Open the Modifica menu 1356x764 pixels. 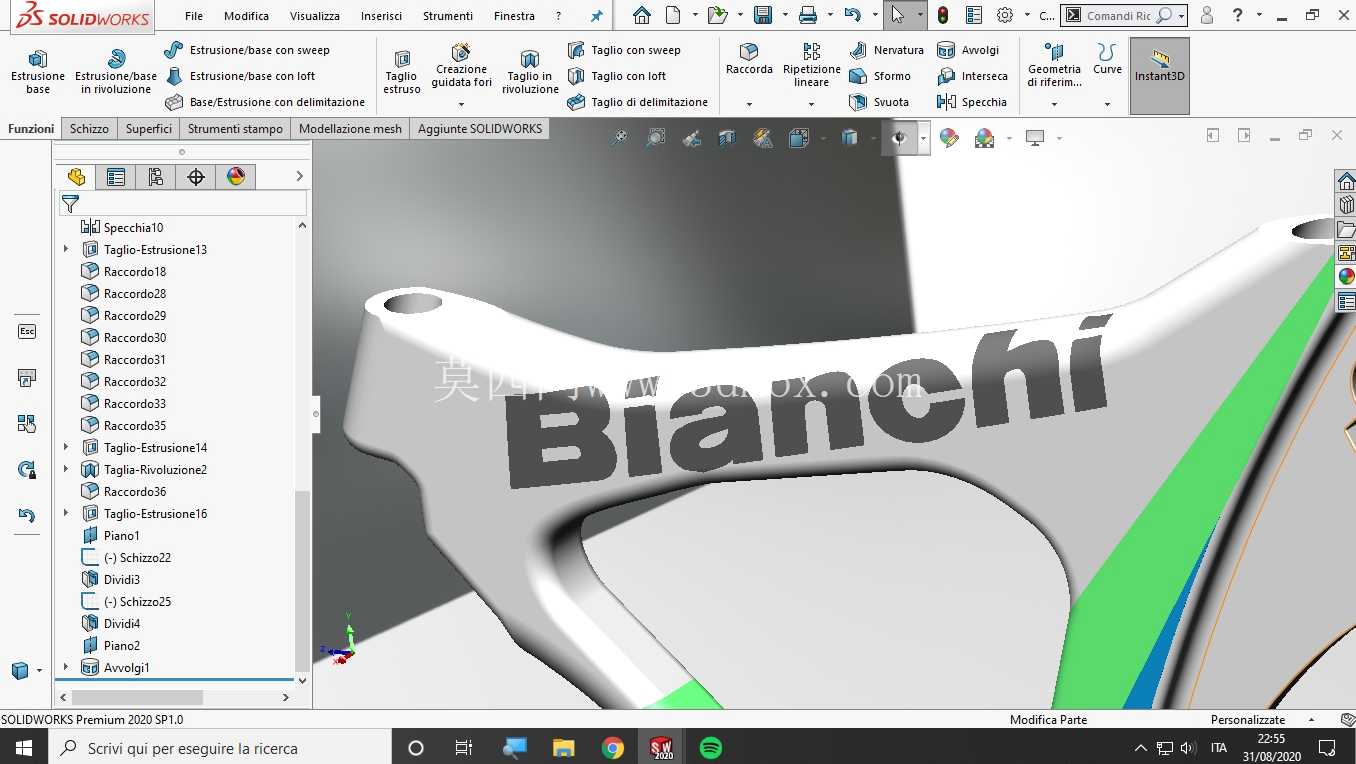pos(246,16)
